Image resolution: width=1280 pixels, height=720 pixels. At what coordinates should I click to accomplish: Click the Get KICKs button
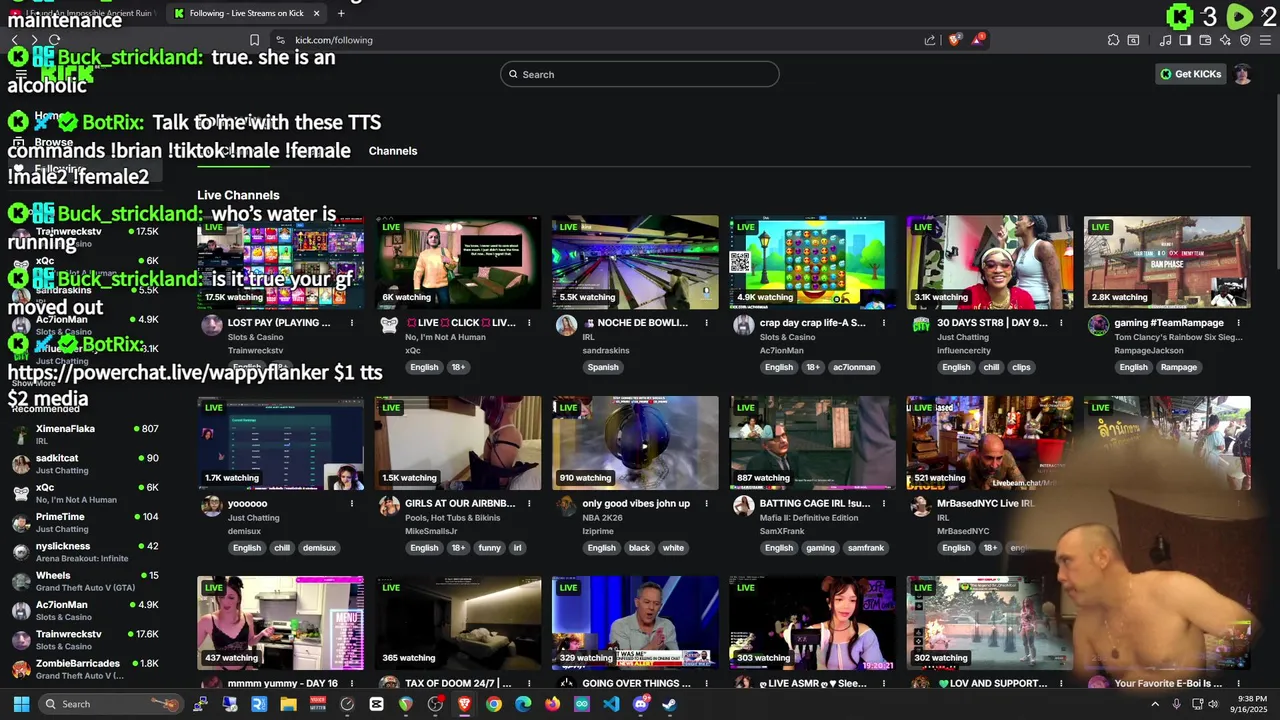(1190, 74)
